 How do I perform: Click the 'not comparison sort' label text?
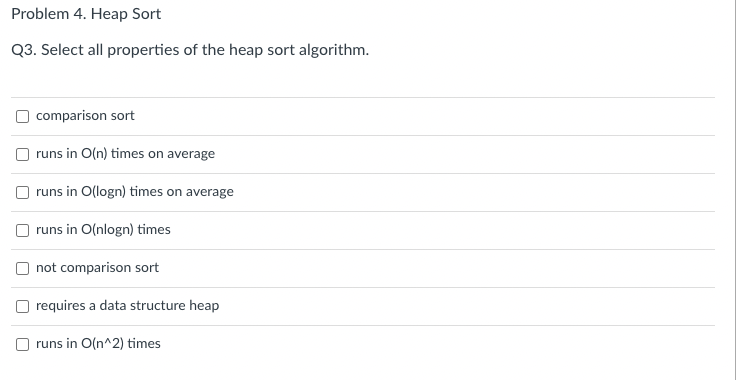pyautogui.click(x=97, y=268)
